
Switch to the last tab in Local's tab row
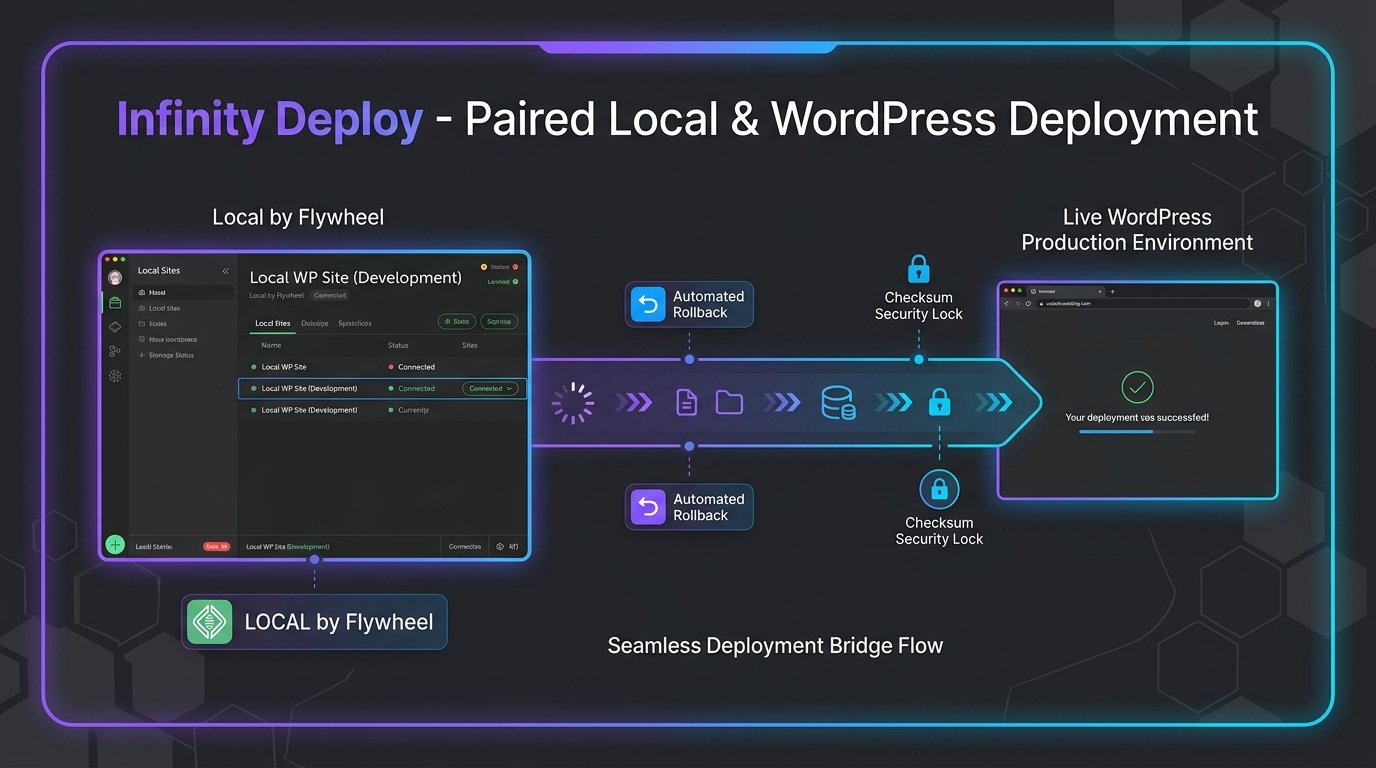354,323
